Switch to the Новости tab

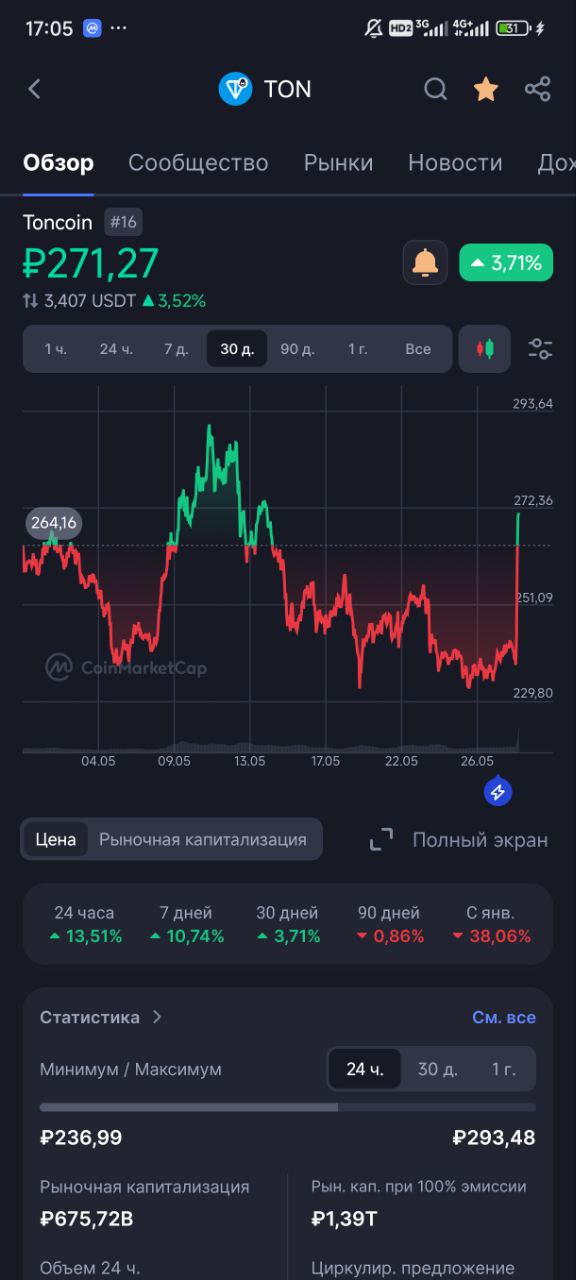[x=455, y=163]
